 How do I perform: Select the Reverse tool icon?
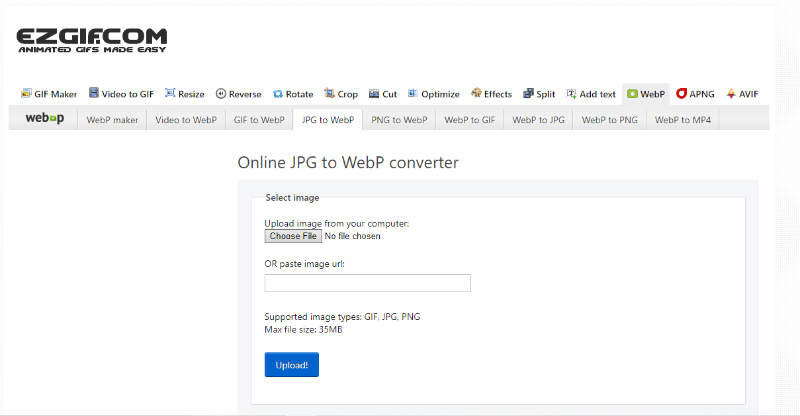(x=220, y=93)
